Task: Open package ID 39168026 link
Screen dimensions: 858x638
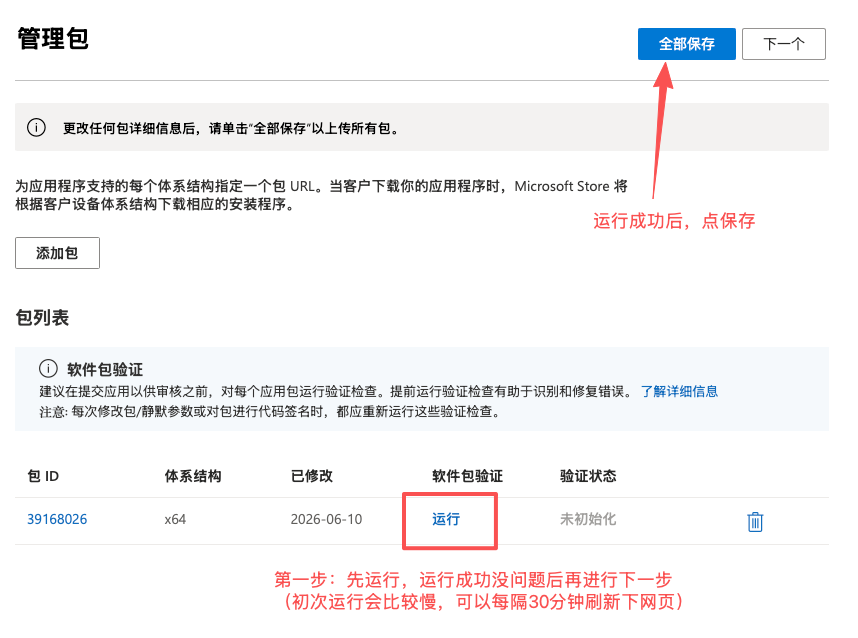Action: pos(57,519)
